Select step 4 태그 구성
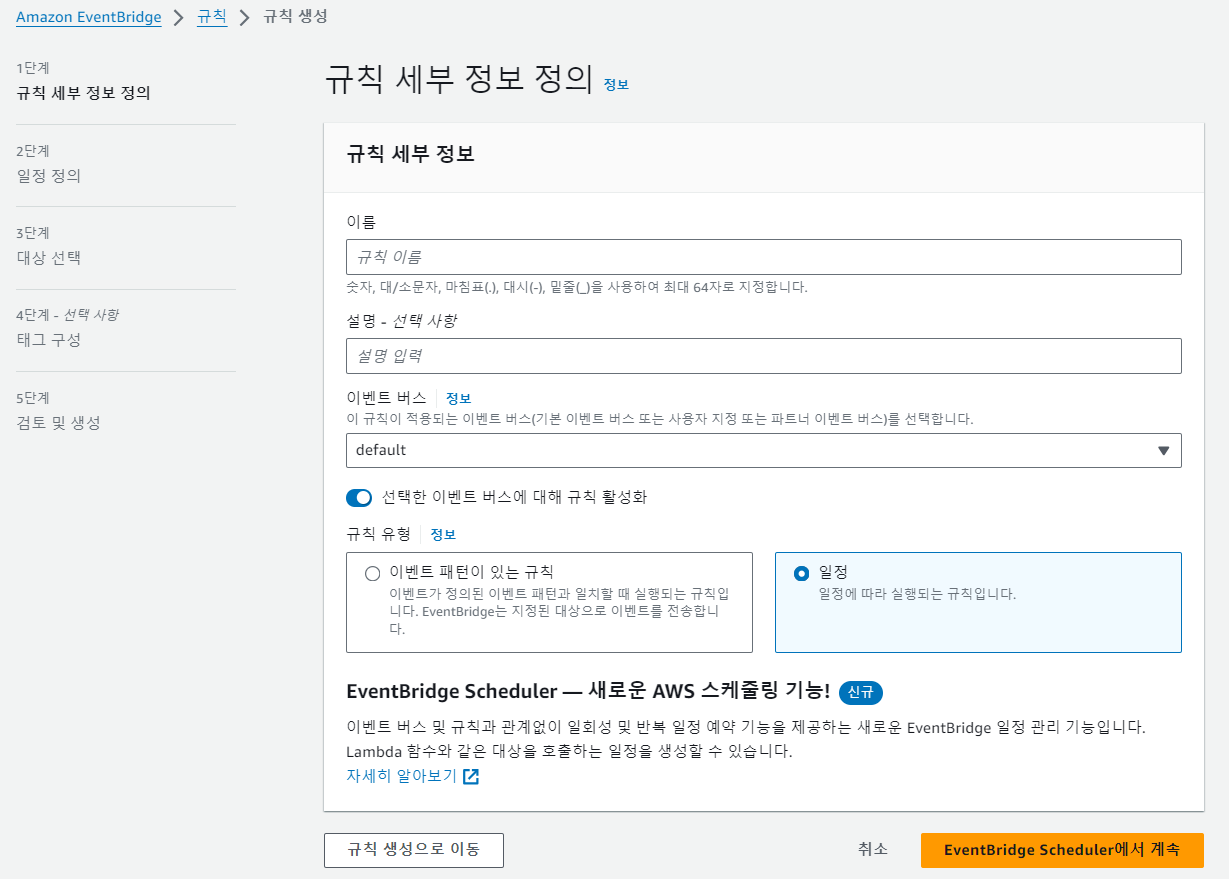 point(49,340)
